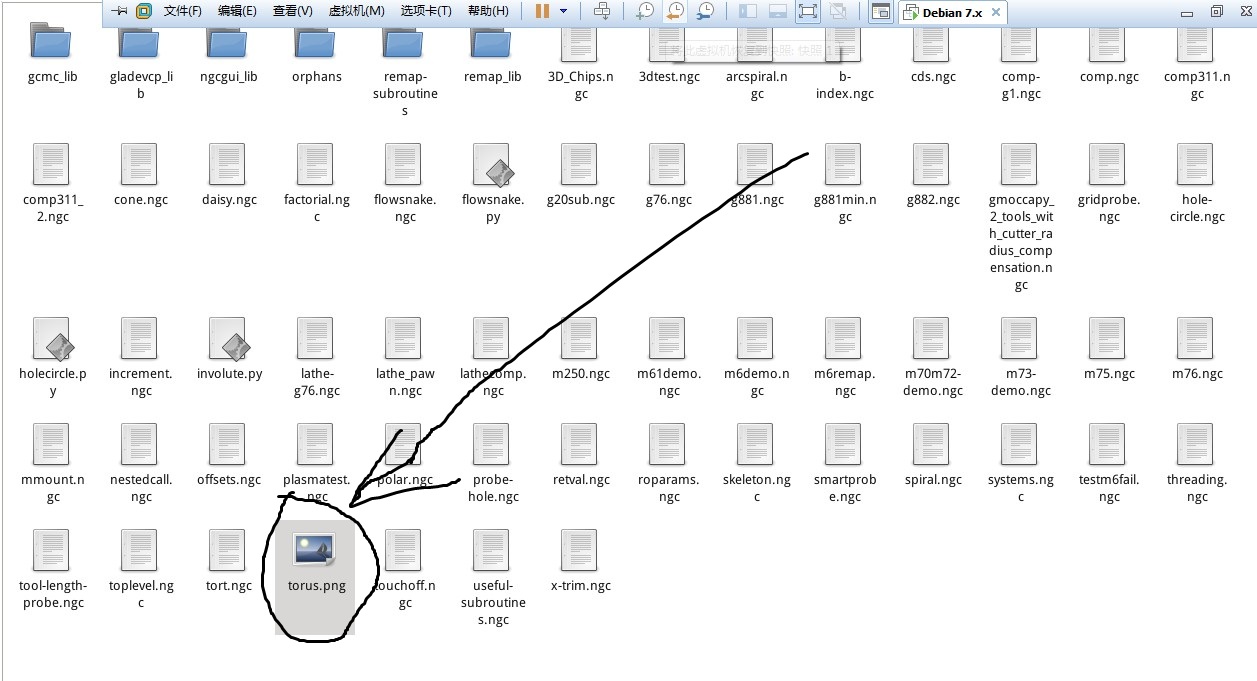Show the console view panel icon
Screen dimensions: 1257x681
882,11
